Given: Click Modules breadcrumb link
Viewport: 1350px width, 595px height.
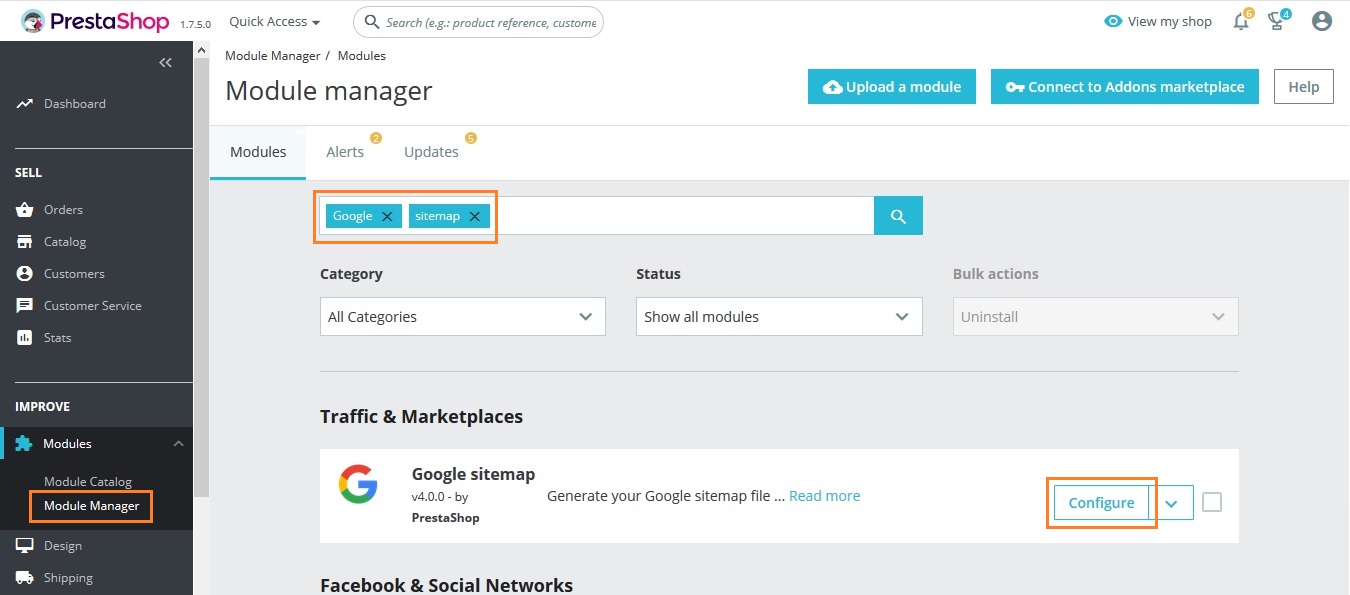Looking at the screenshot, I should pos(362,56).
